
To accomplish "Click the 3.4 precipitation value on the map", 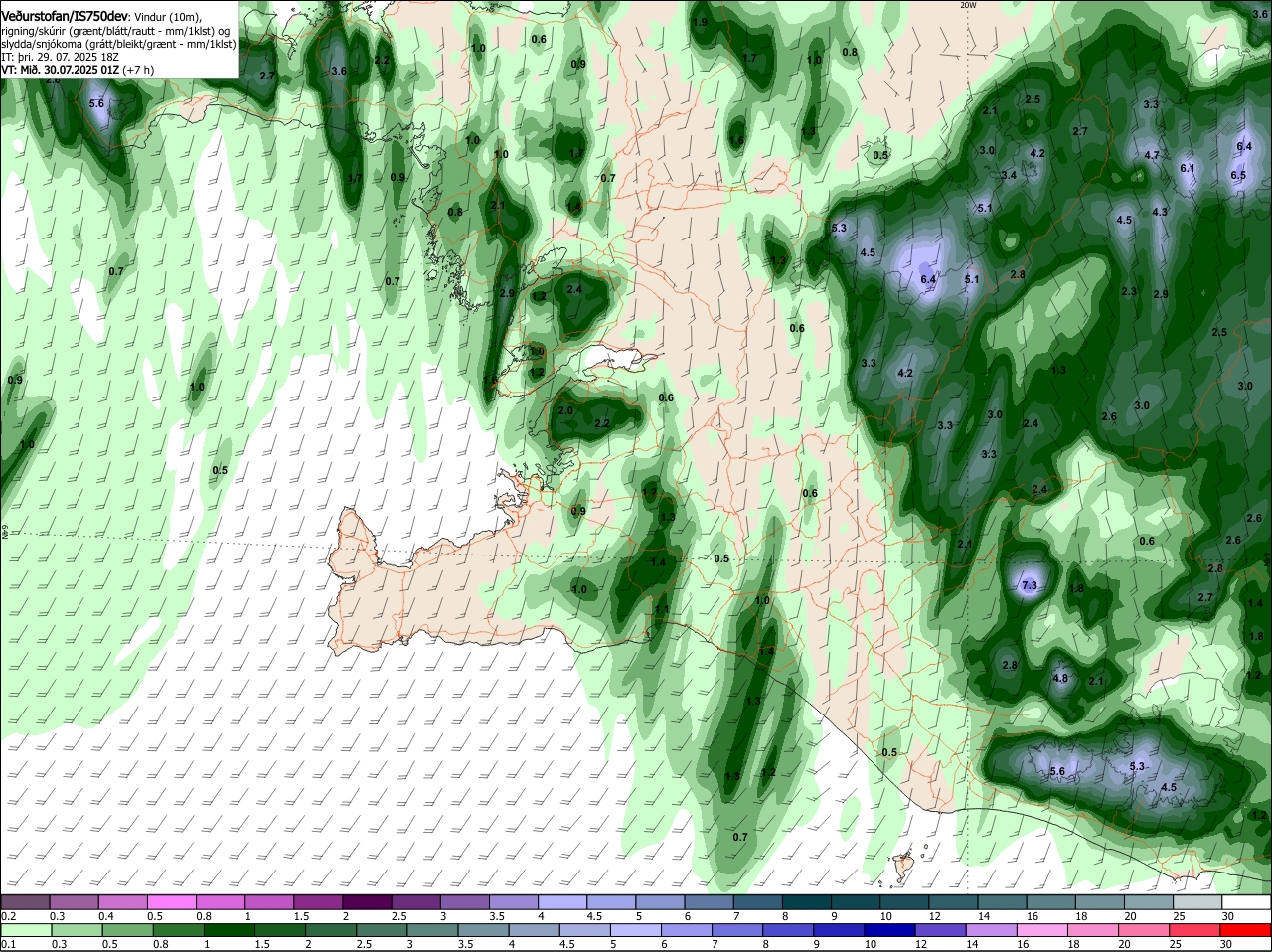I will click(x=1009, y=175).
